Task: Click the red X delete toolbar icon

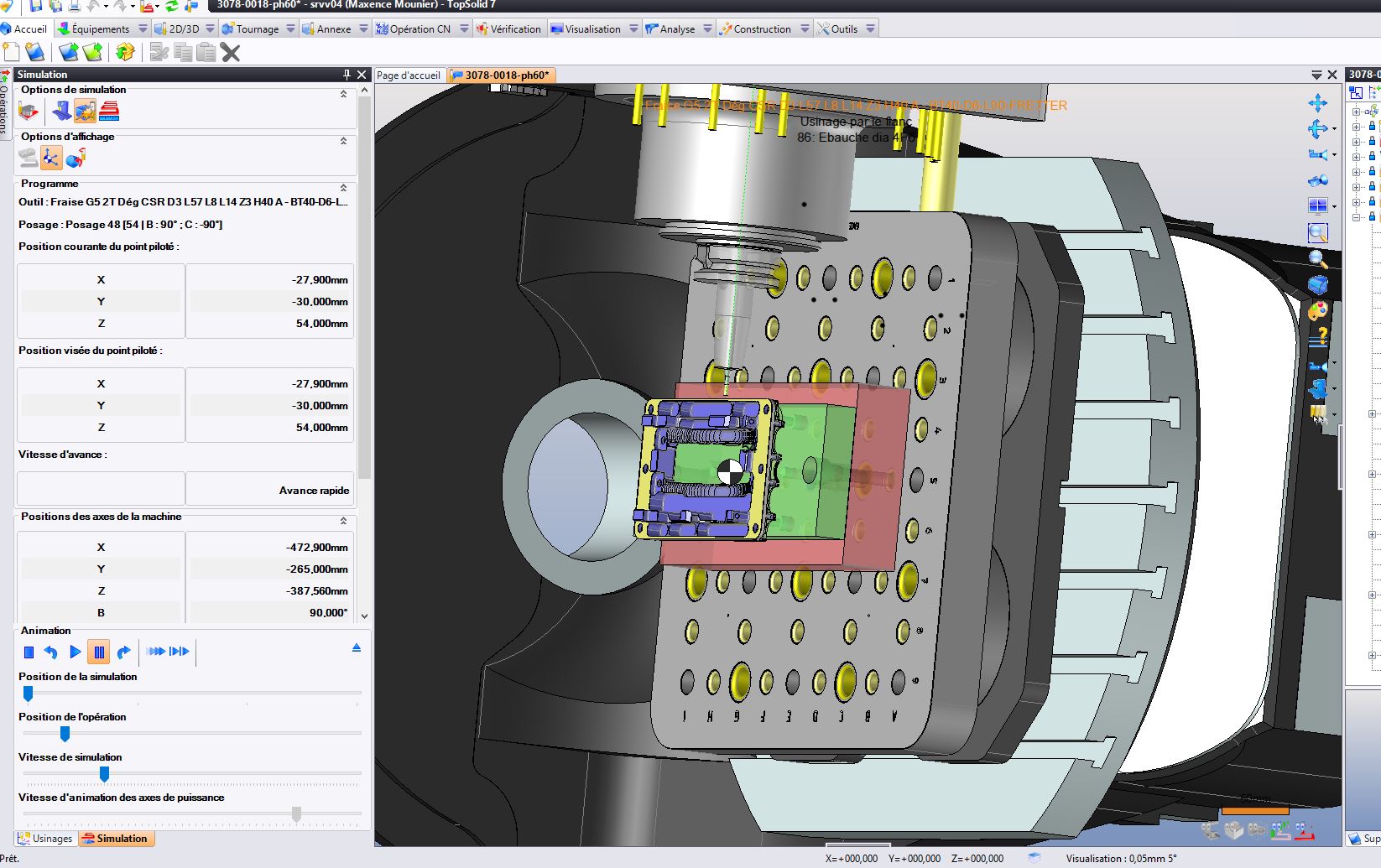Action: [x=231, y=53]
